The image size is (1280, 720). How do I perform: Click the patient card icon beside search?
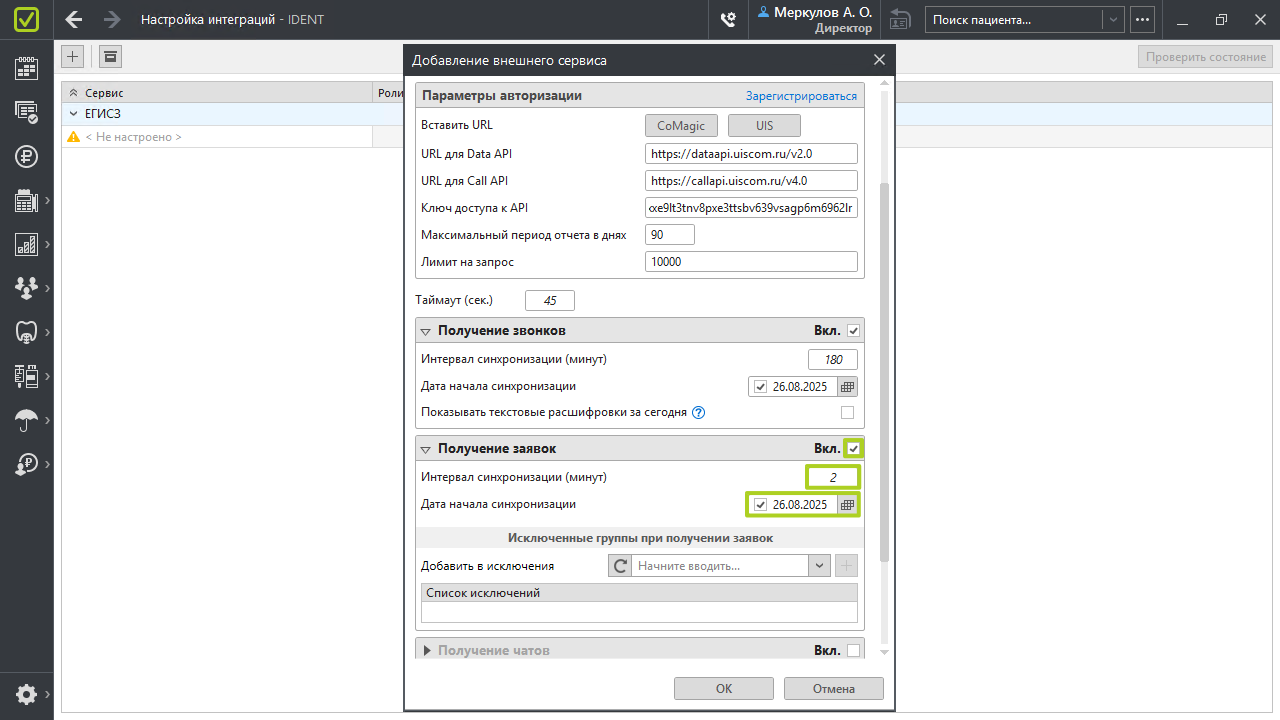pos(900,19)
